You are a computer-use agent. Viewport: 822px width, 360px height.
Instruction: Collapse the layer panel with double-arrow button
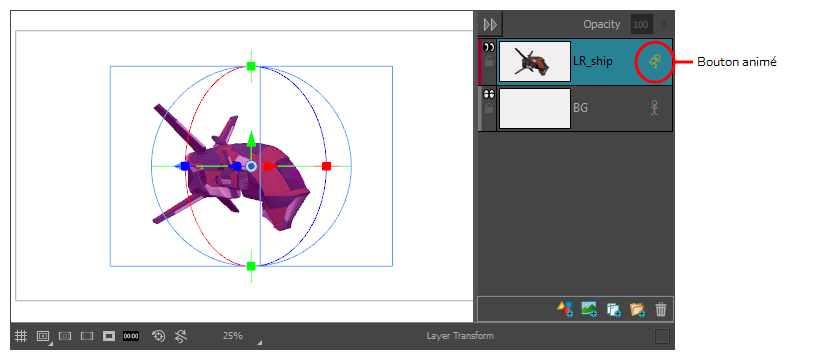[490, 24]
